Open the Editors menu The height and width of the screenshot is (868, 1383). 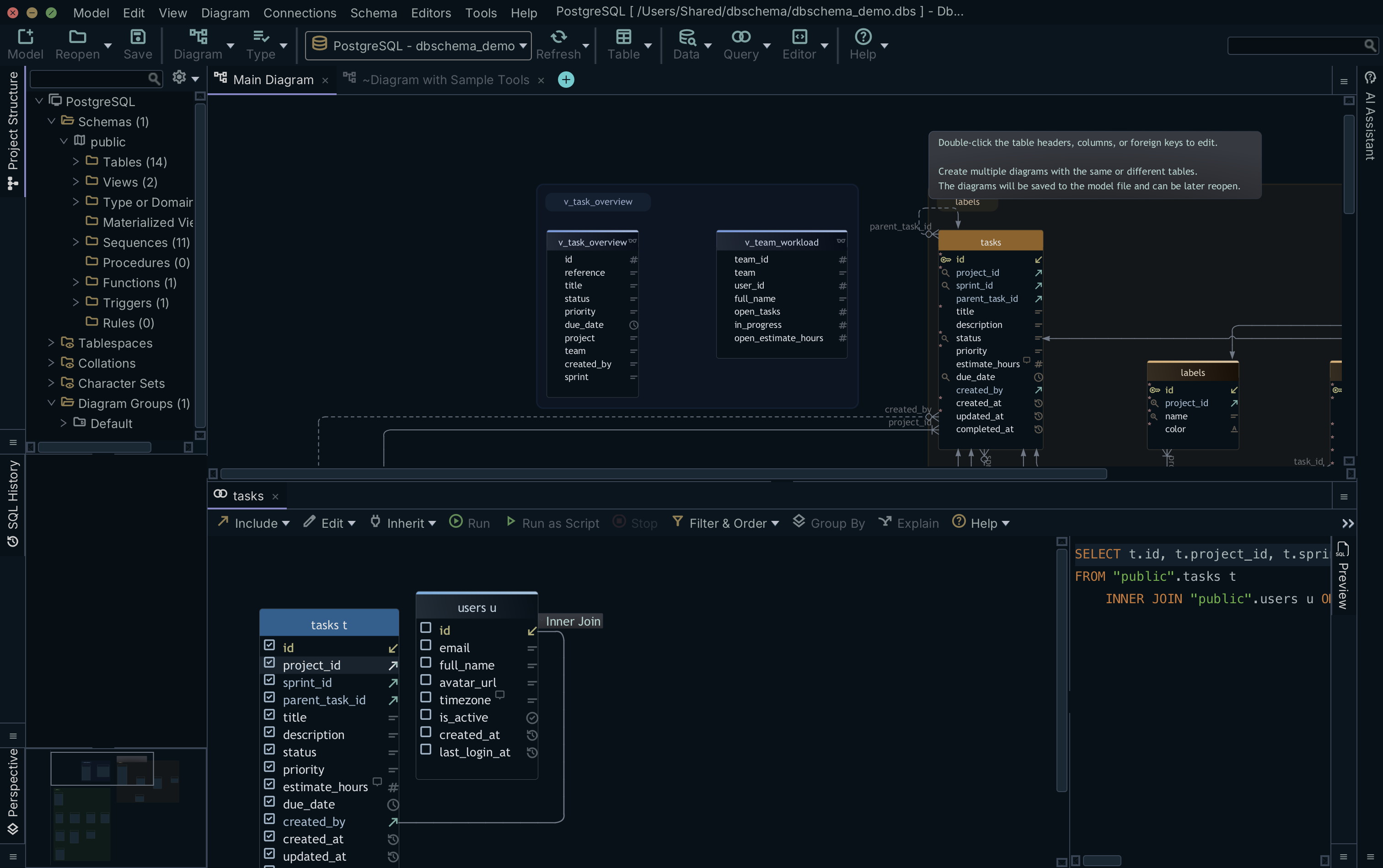430,13
